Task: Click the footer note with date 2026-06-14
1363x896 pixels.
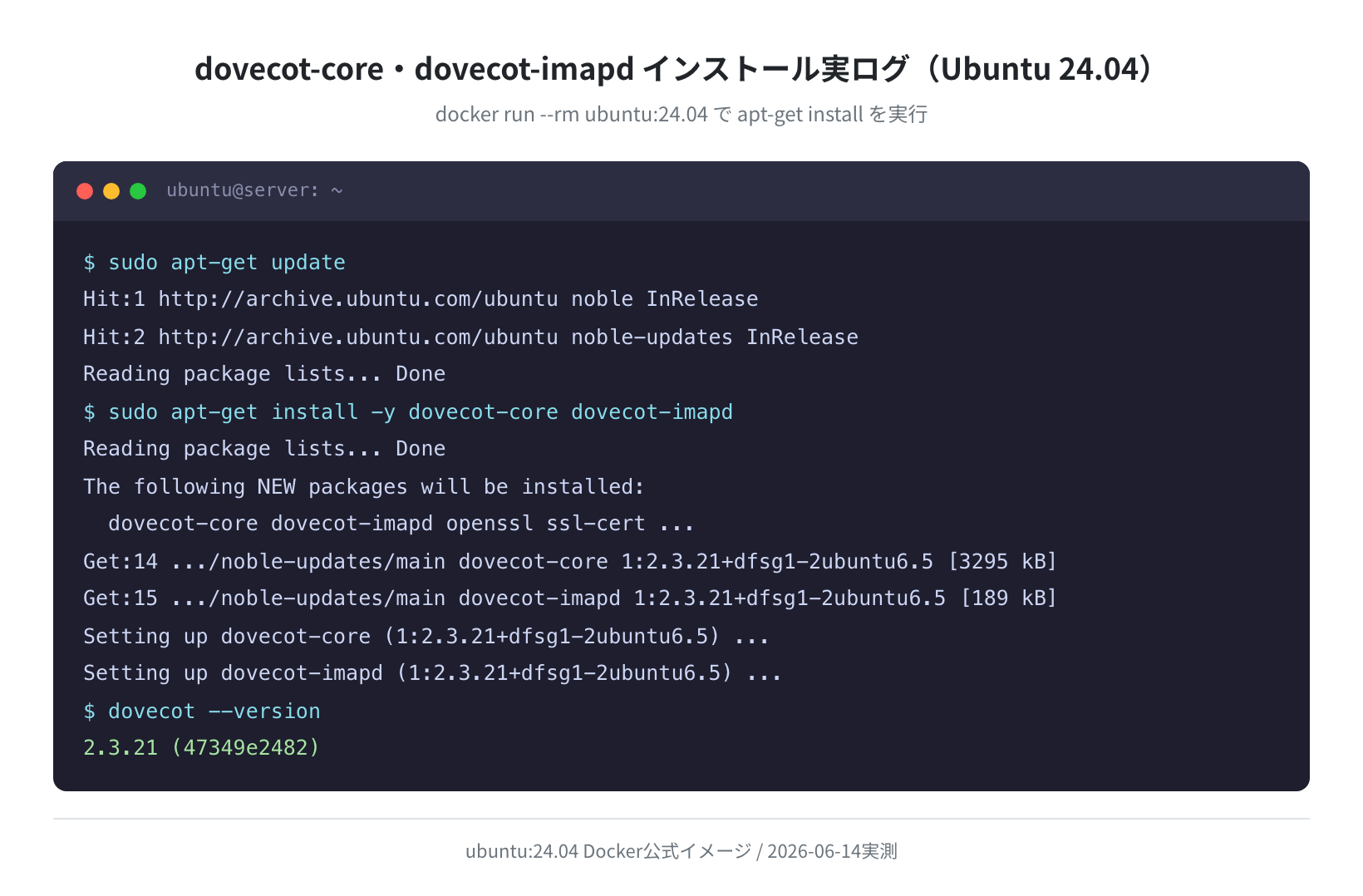Action: point(681,851)
